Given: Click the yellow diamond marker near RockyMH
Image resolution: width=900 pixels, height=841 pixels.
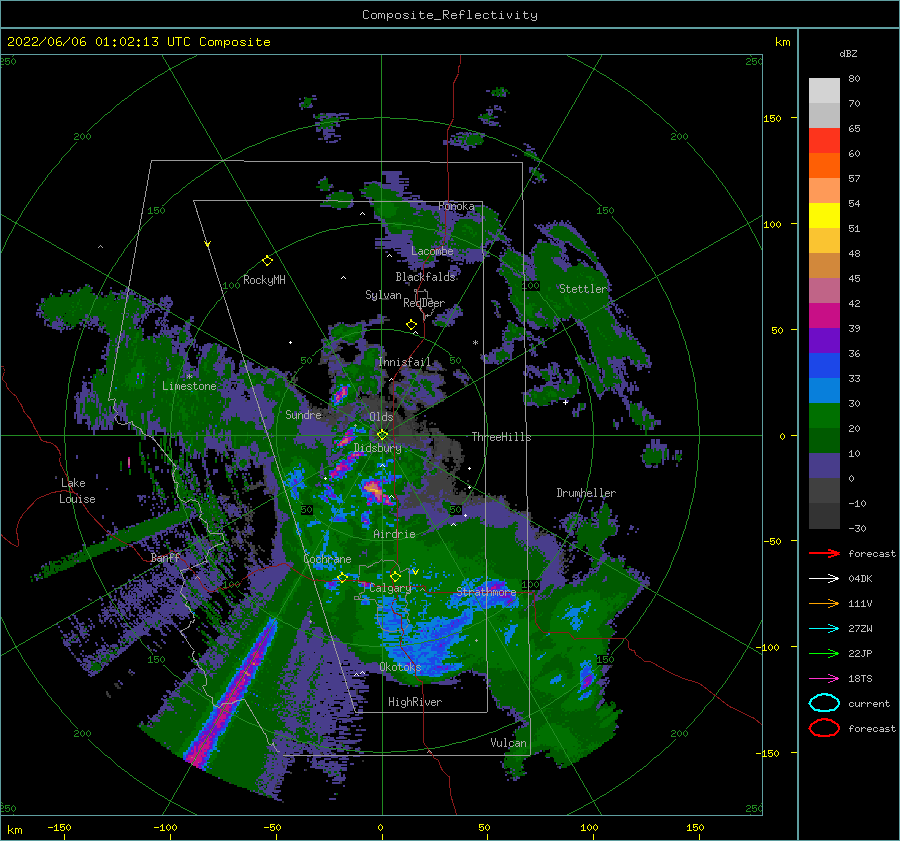Looking at the screenshot, I should 267,261.
